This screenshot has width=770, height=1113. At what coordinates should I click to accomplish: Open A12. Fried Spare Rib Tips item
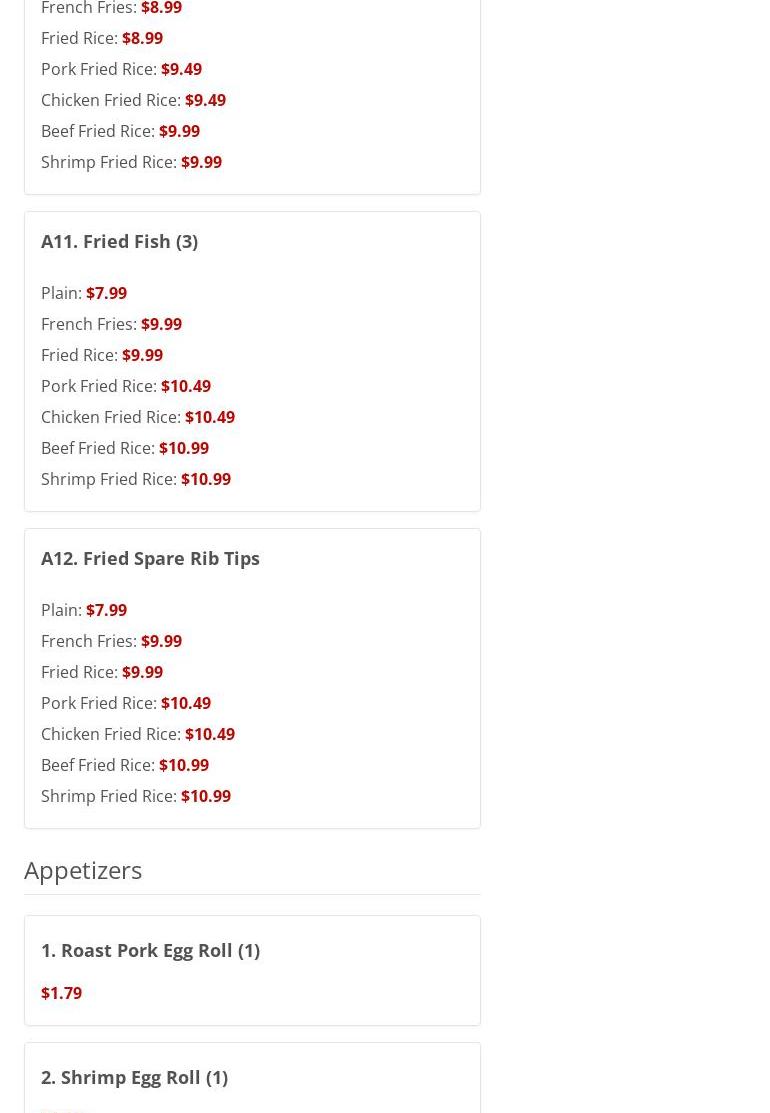pos(150,559)
